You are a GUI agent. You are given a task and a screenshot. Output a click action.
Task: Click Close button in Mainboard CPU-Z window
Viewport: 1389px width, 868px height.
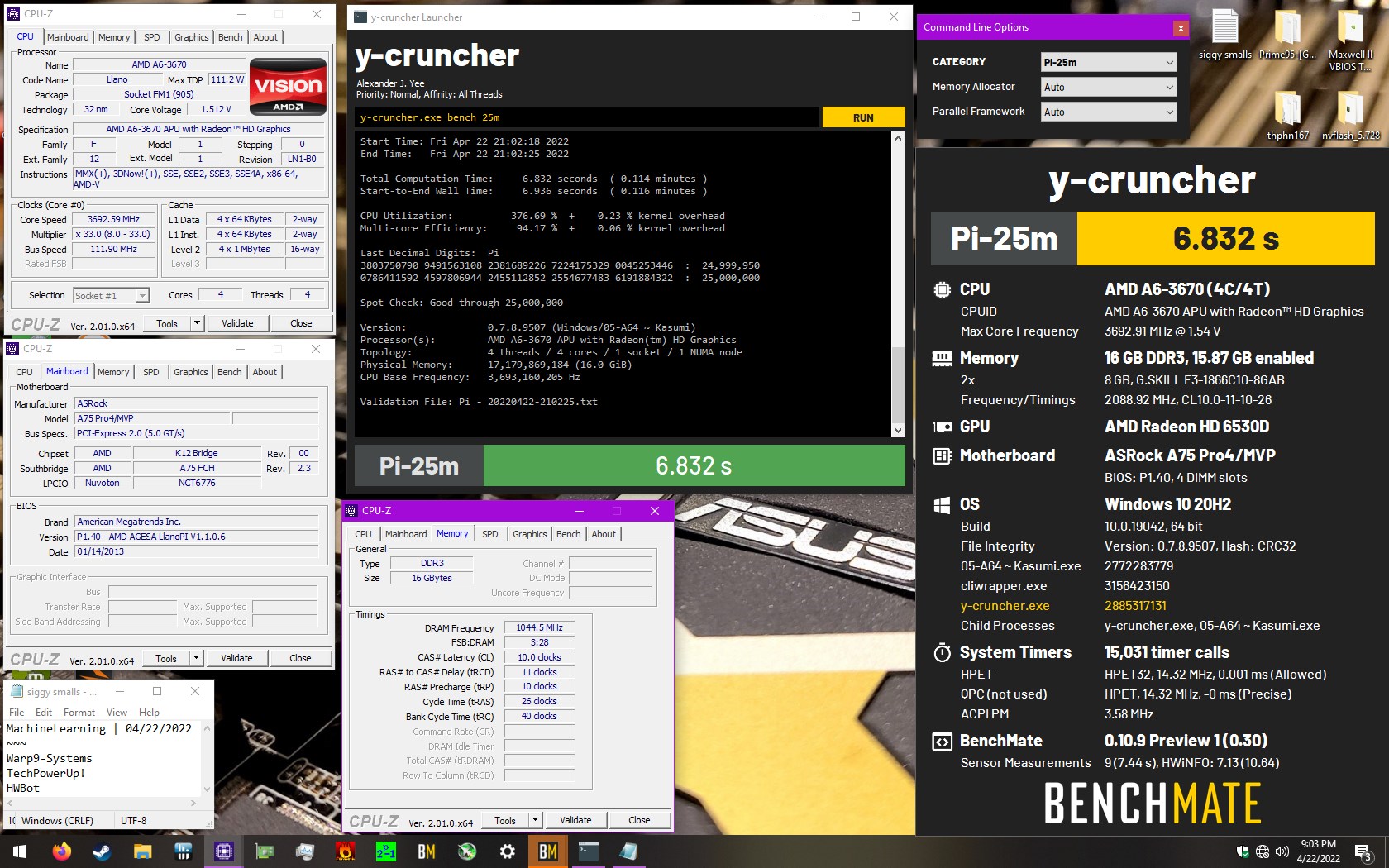pyautogui.click(x=300, y=658)
